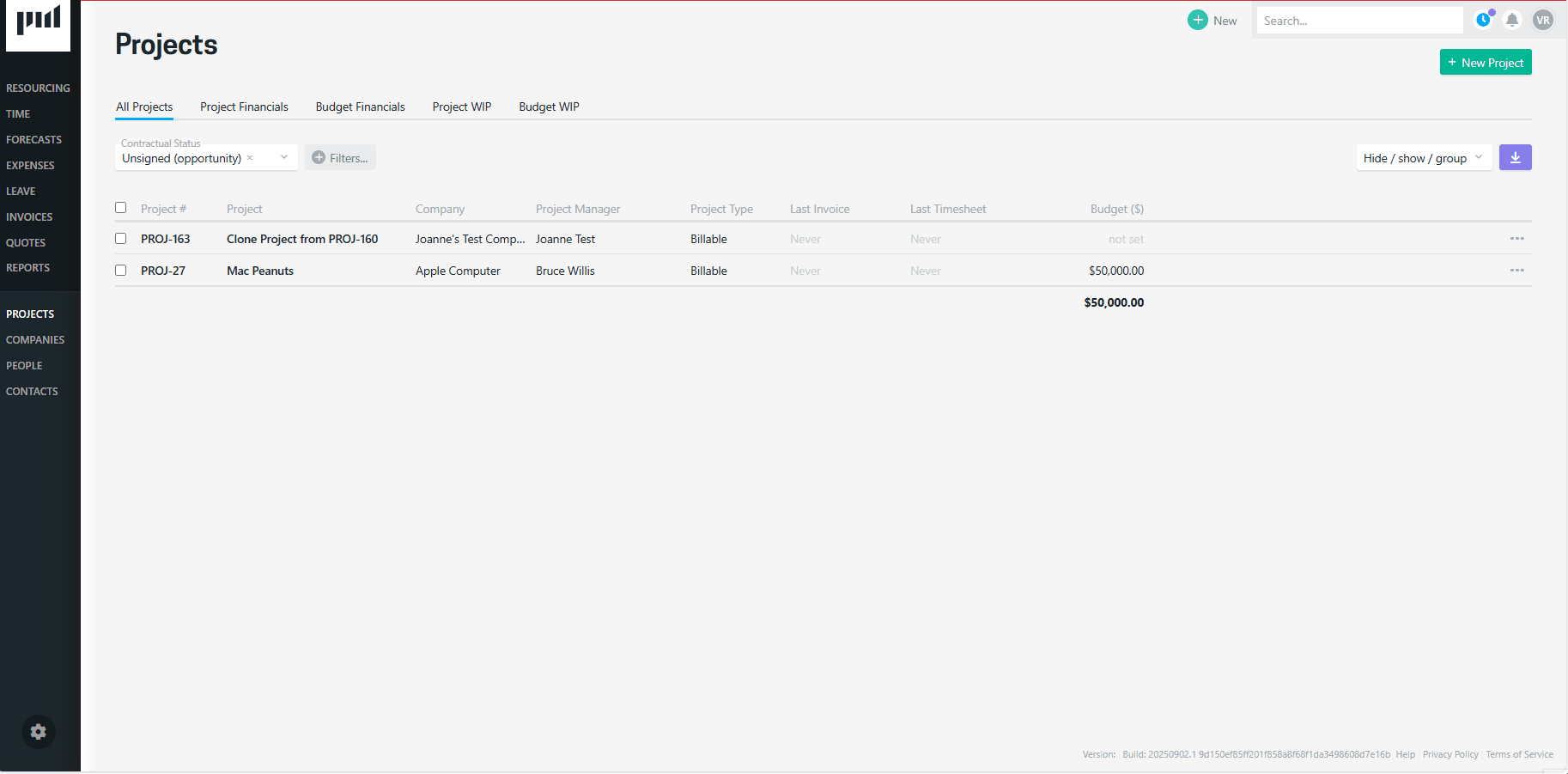Download the project list via export icon
This screenshot has width=1568, height=774.
[x=1515, y=158]
